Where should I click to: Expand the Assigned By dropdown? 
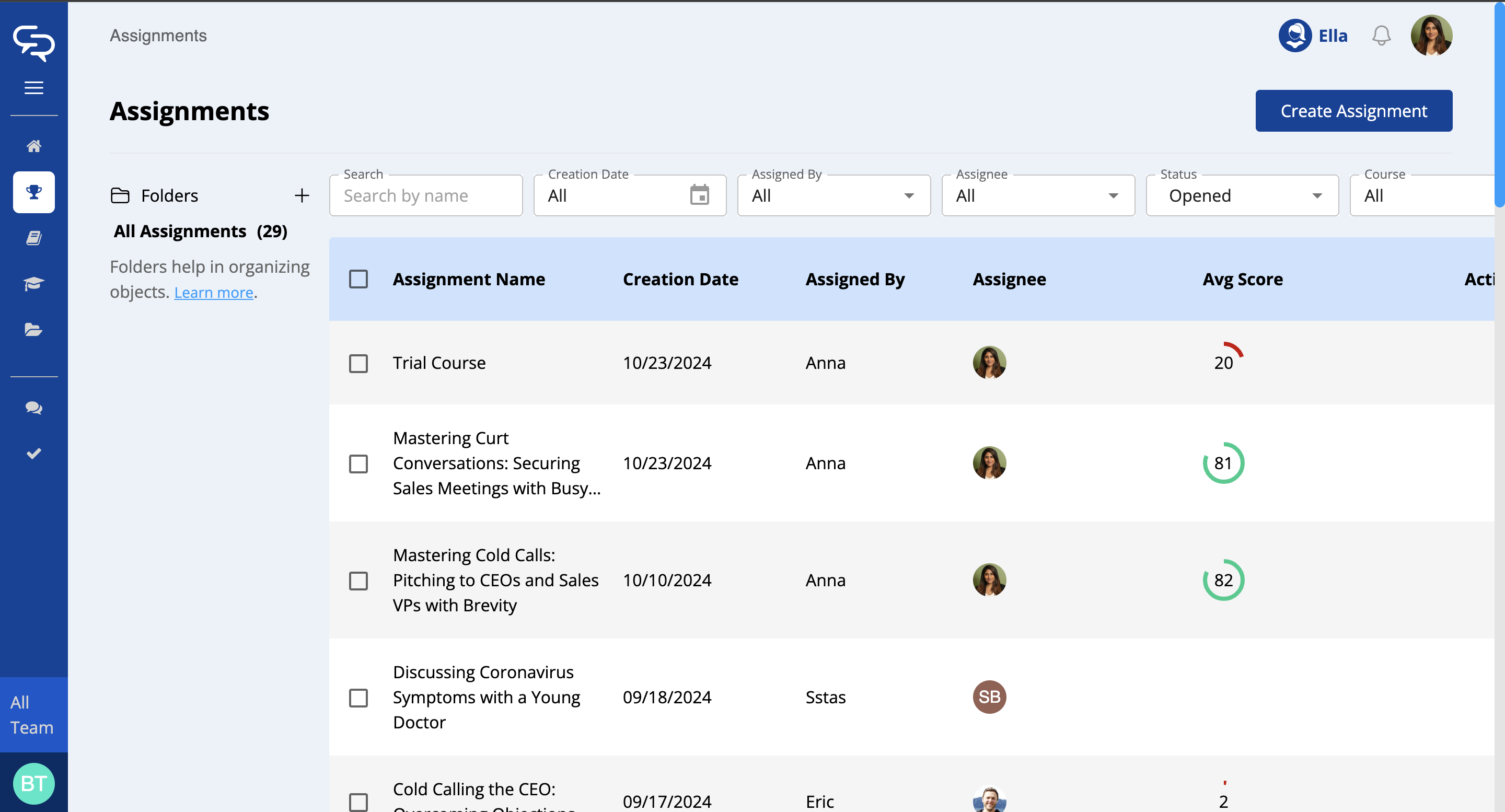click(833, 196)
